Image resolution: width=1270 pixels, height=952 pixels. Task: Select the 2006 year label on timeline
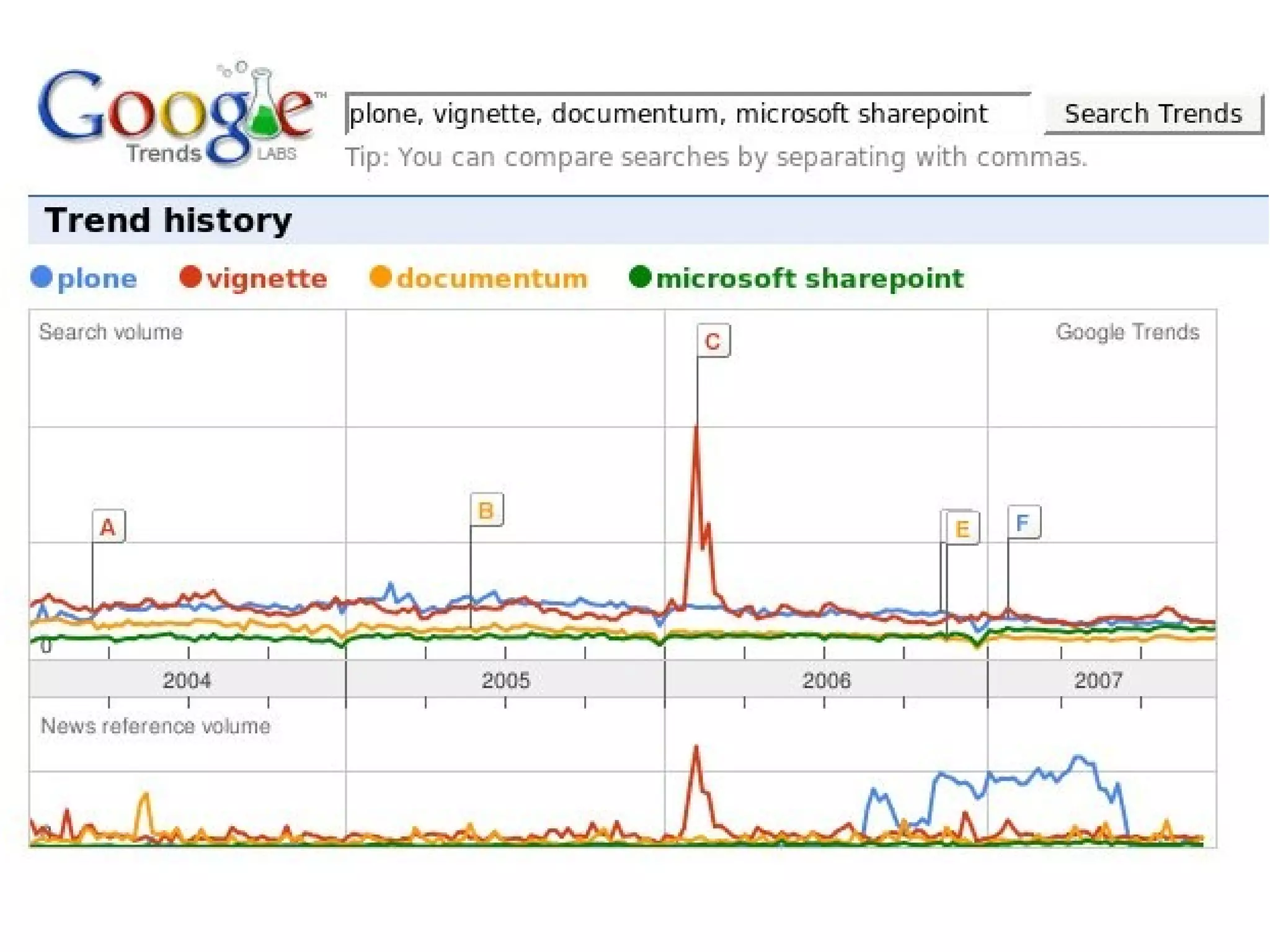click(x=826, y=680)
